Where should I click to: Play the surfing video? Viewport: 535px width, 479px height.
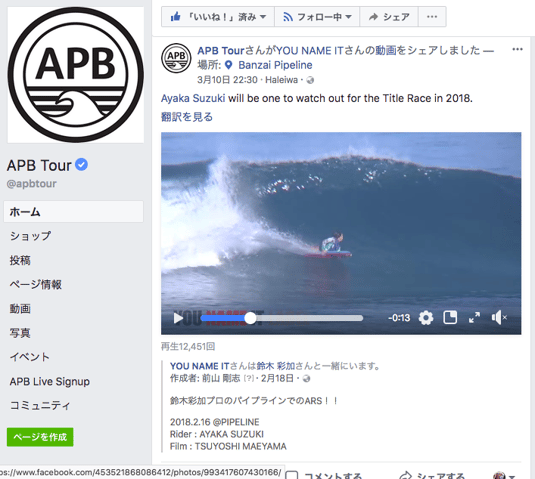point(178,318)
